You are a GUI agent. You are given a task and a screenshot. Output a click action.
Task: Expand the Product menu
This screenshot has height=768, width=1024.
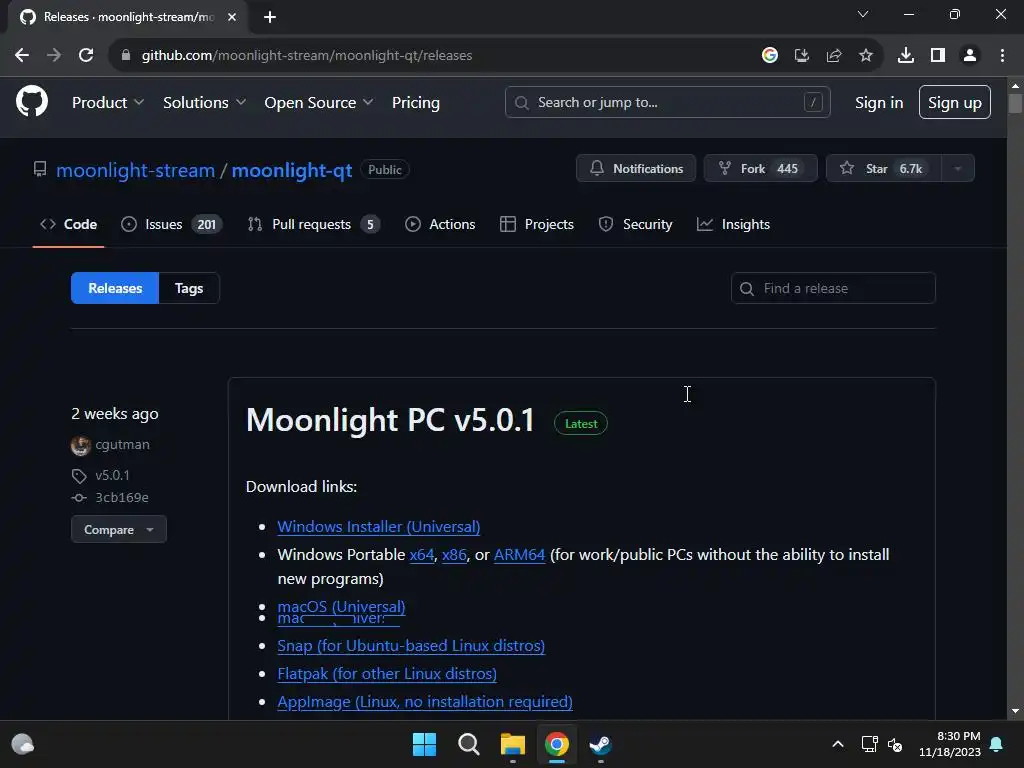[x=108, y=103]
